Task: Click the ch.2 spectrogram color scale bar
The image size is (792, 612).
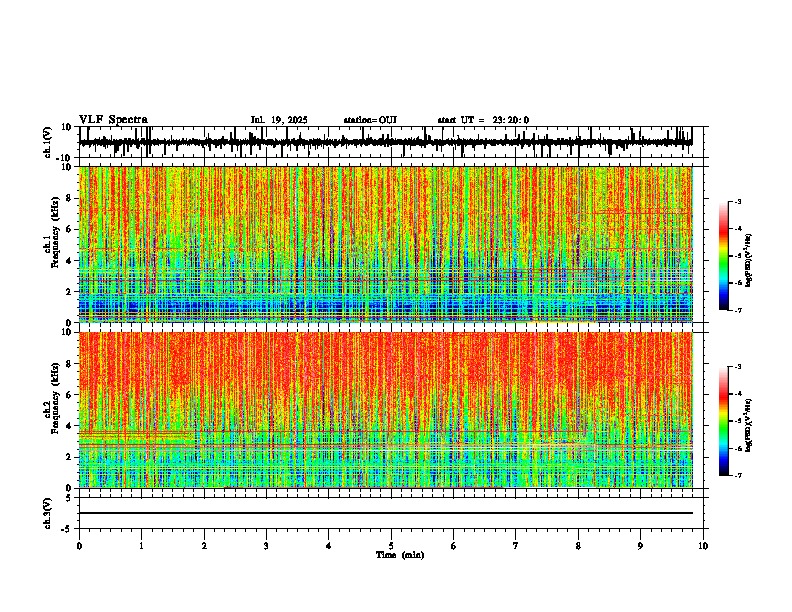Action: (724, 421)
